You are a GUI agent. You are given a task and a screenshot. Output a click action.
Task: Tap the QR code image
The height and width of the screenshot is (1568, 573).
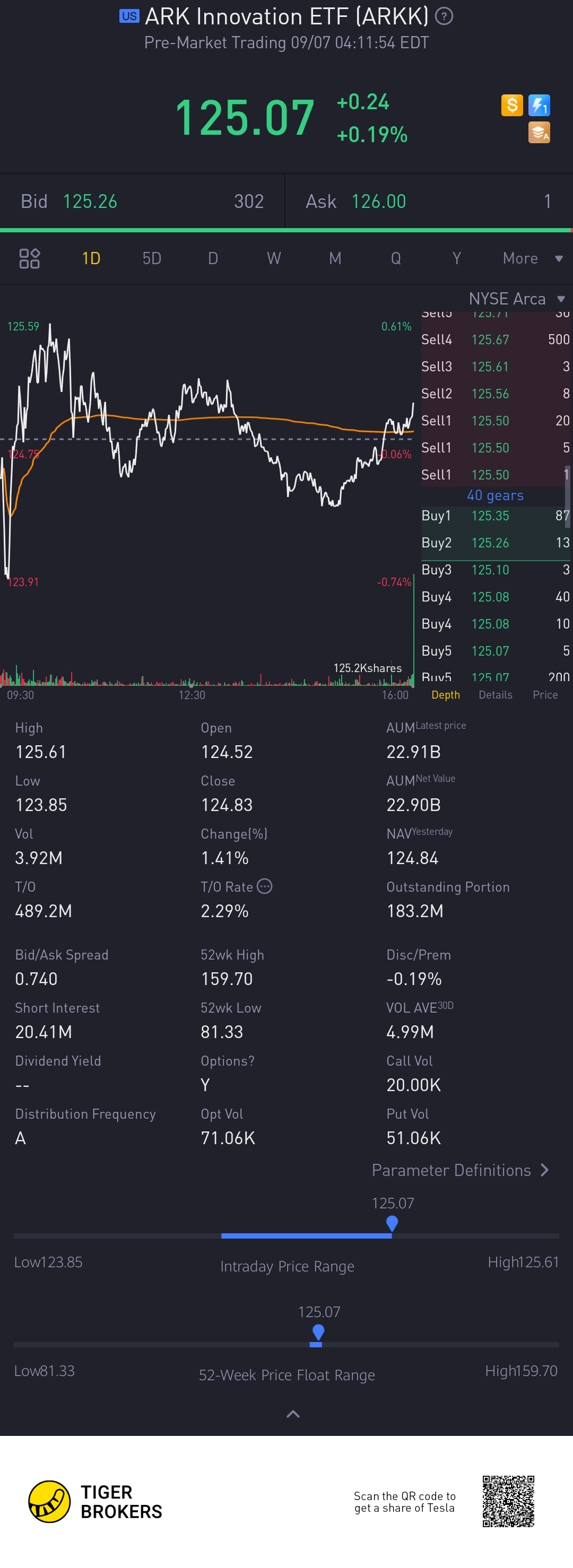tap(508, 1501)
